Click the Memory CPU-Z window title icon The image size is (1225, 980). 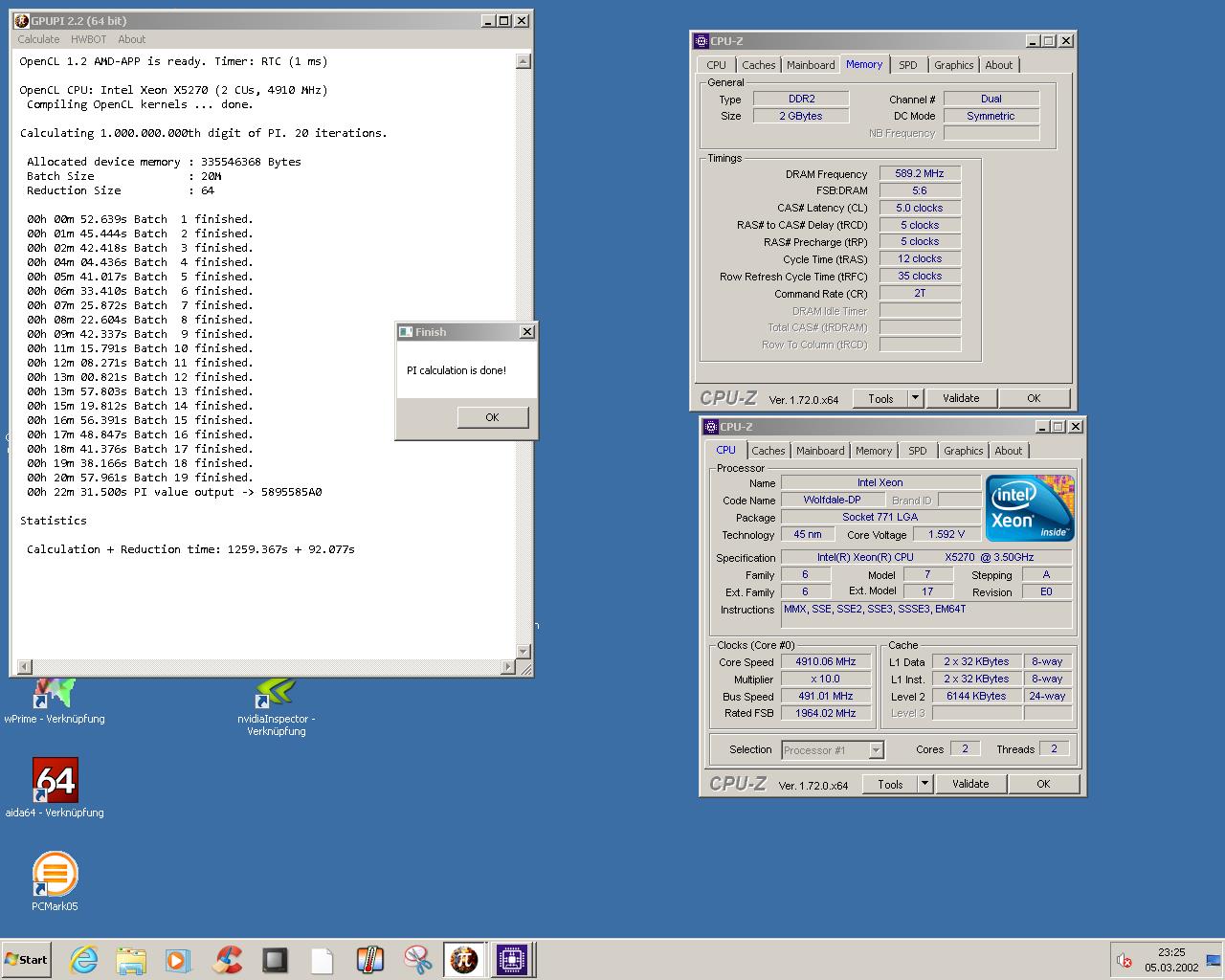[x=701, y=41]
